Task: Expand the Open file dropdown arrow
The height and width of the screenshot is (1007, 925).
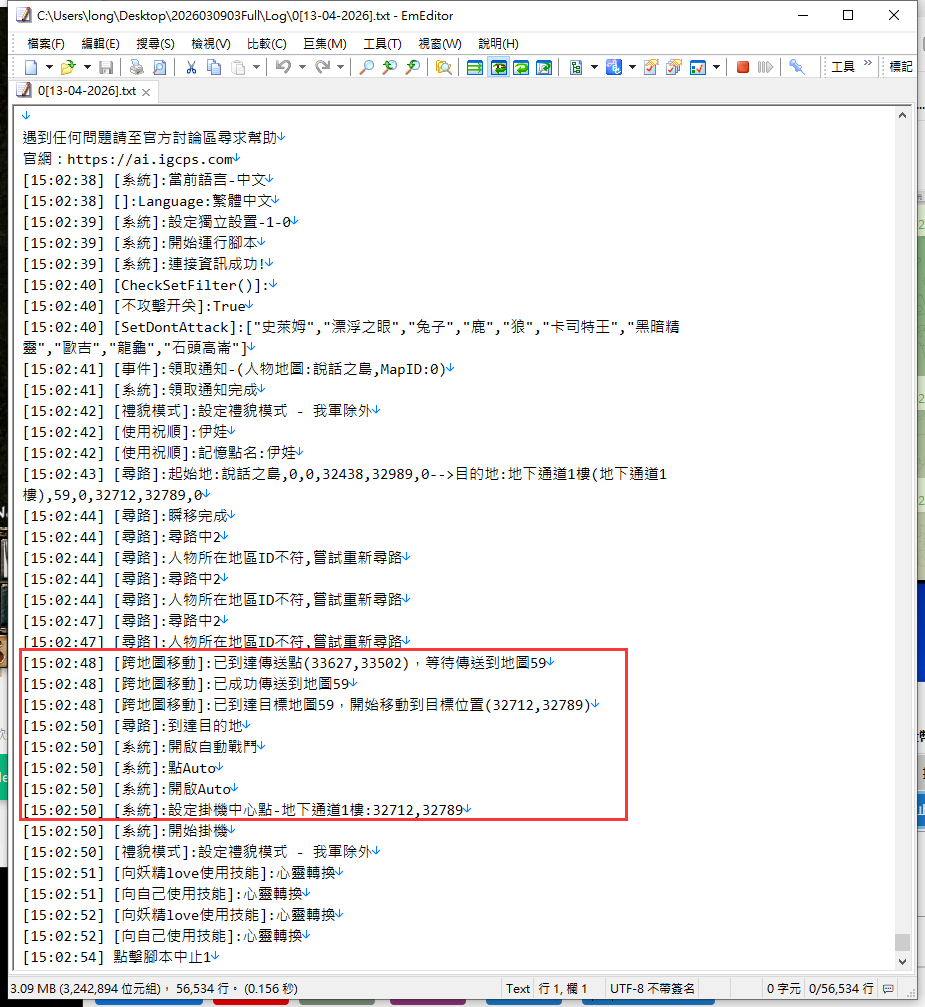Action: pos(87,67)
